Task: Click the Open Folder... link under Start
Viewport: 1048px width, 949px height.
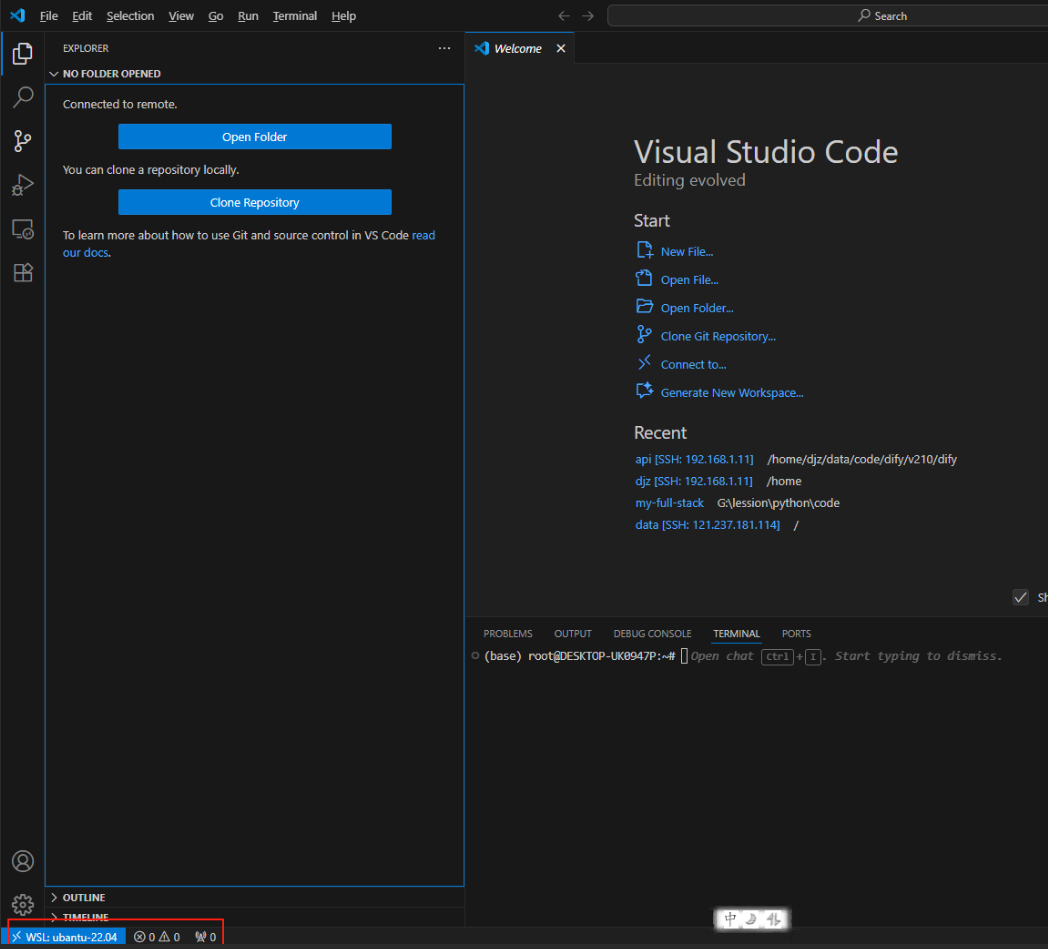Action: pyautogui.click(x=697, y=307)
